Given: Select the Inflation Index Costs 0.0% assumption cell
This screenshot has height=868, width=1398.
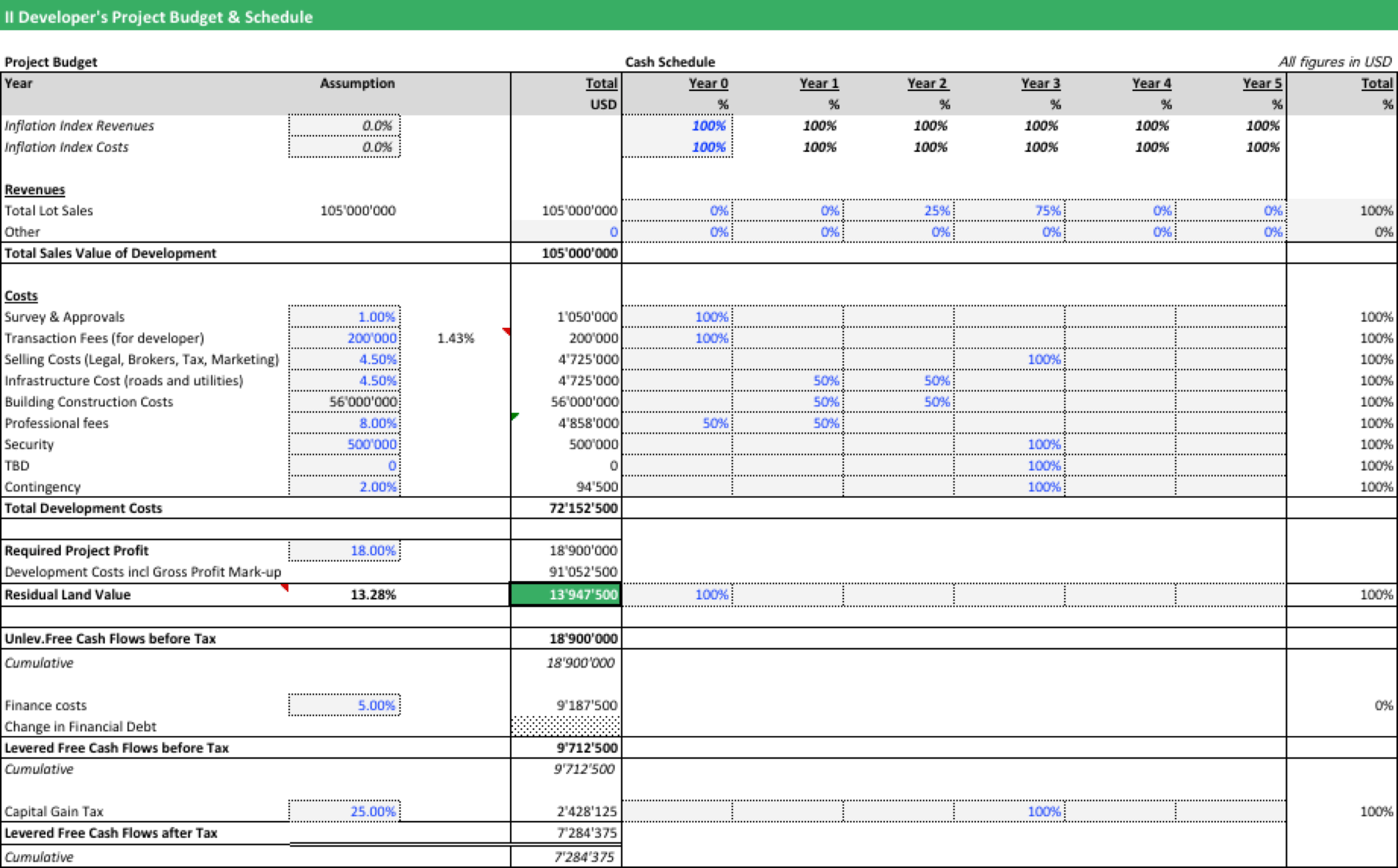Looking at the screenshot, I should coord(344,147).
